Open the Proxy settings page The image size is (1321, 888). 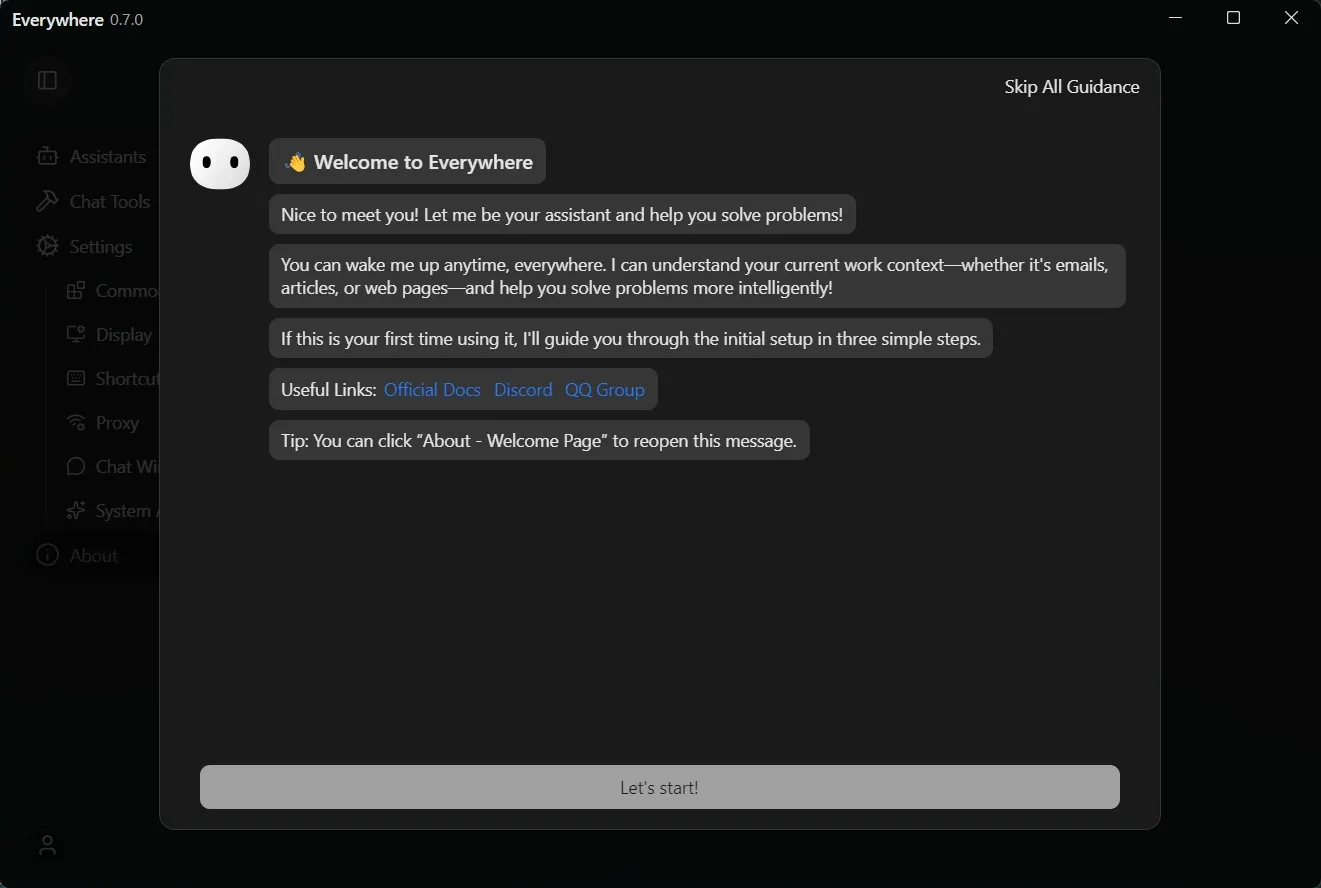click(103, 423)
